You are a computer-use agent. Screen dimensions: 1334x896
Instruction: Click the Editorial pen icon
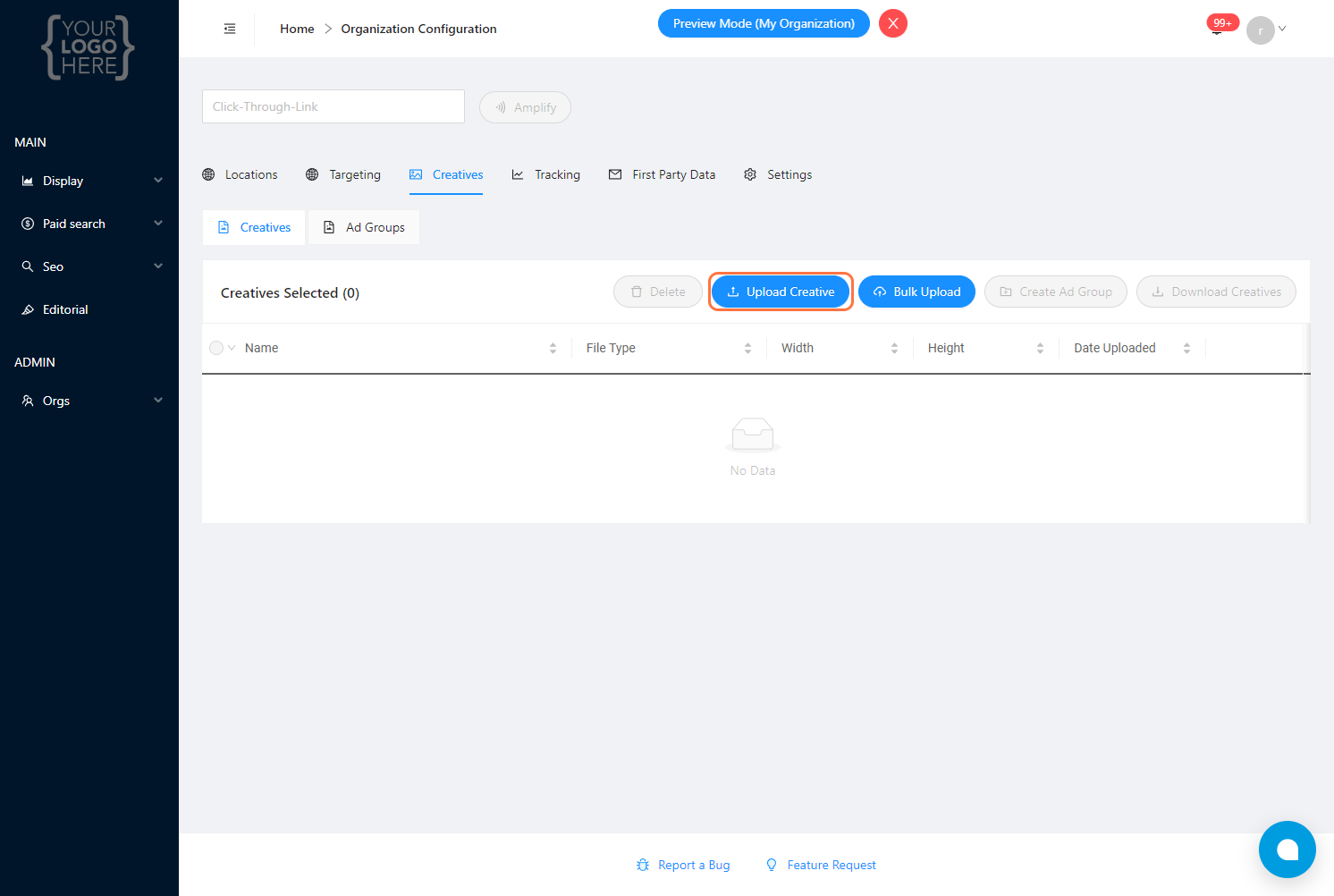[28, 309]
